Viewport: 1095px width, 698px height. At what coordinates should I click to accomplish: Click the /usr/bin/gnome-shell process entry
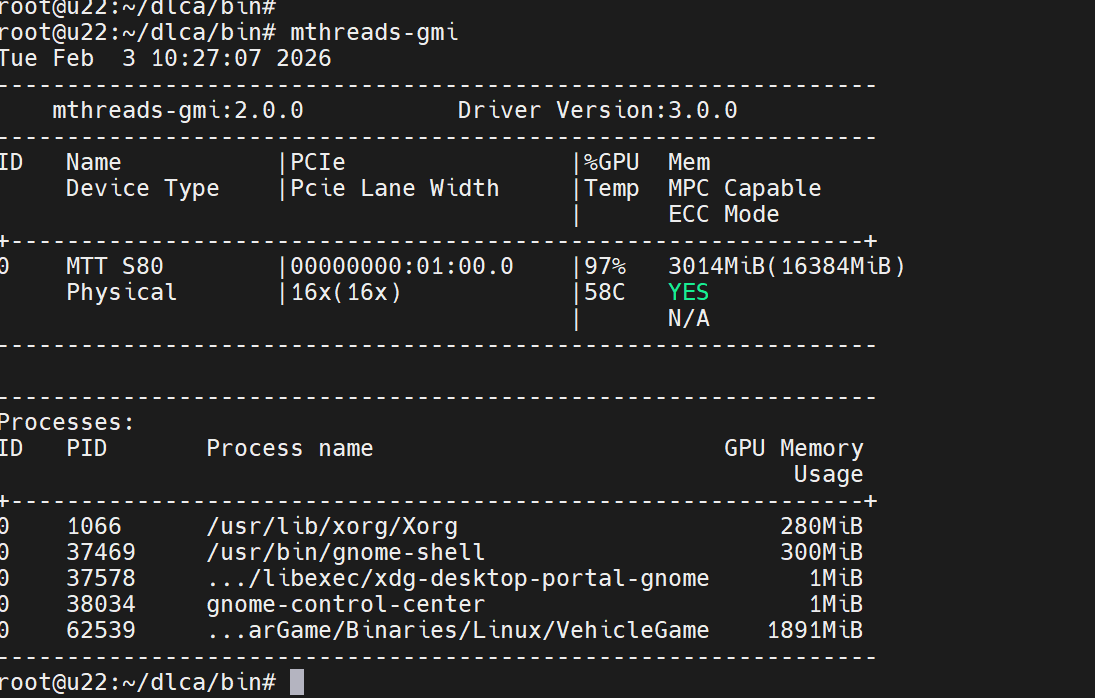coord(345,552)
